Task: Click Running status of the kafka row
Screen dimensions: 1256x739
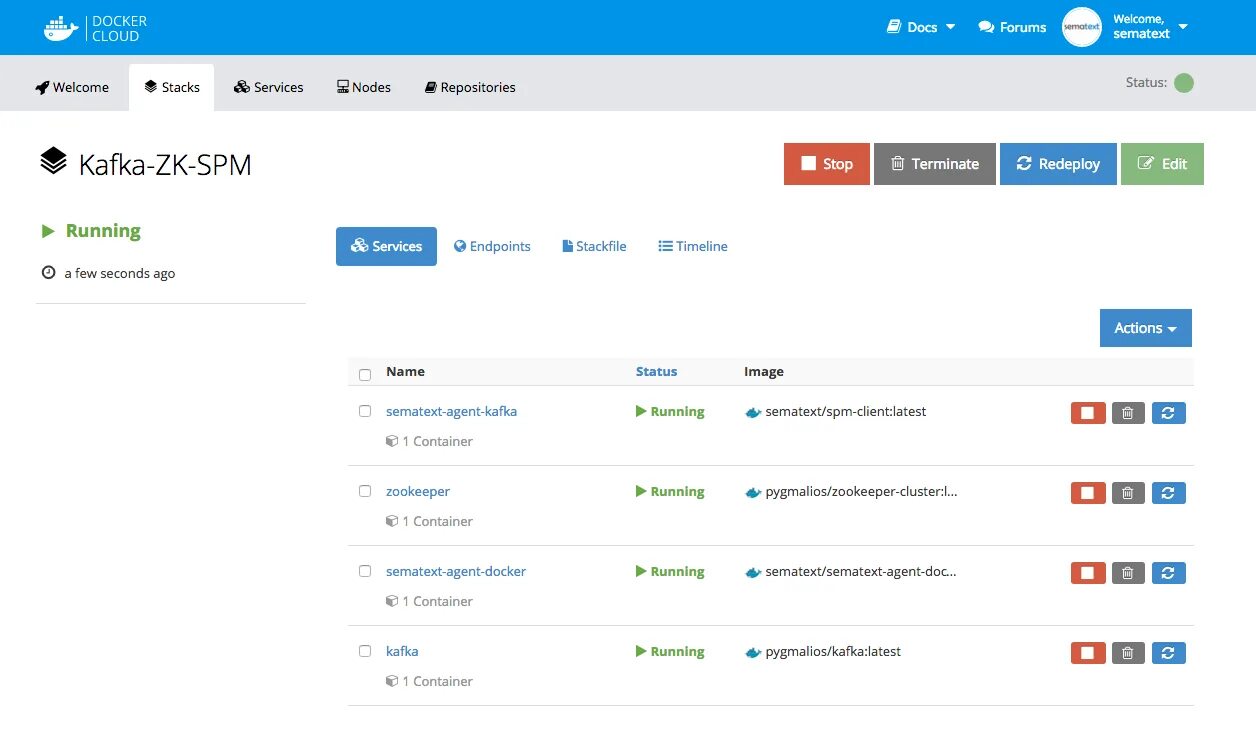Action: click(x=670, y=651)
